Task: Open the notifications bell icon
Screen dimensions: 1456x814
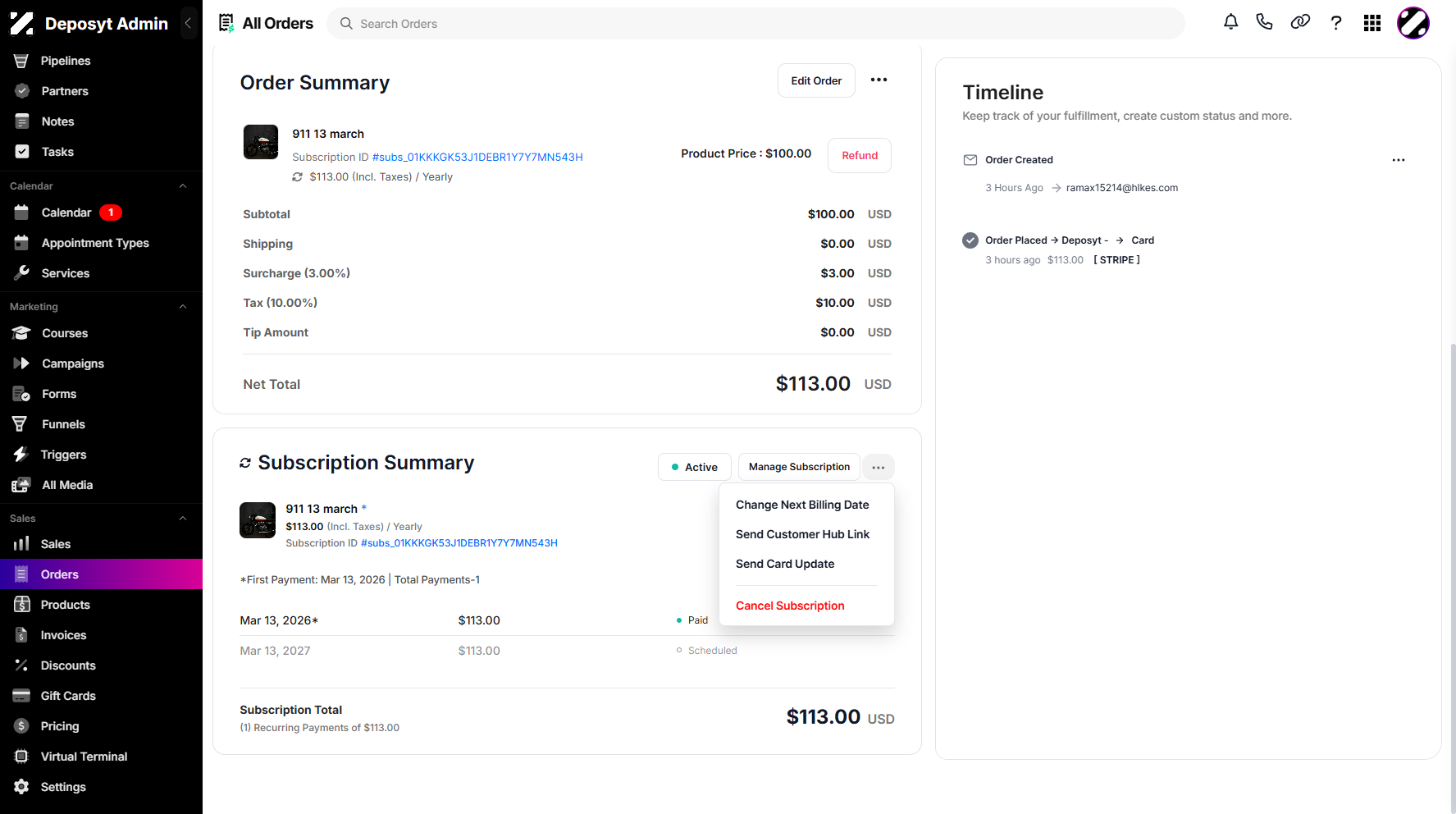Action: pyautogui.click(x=1230, y=22)
